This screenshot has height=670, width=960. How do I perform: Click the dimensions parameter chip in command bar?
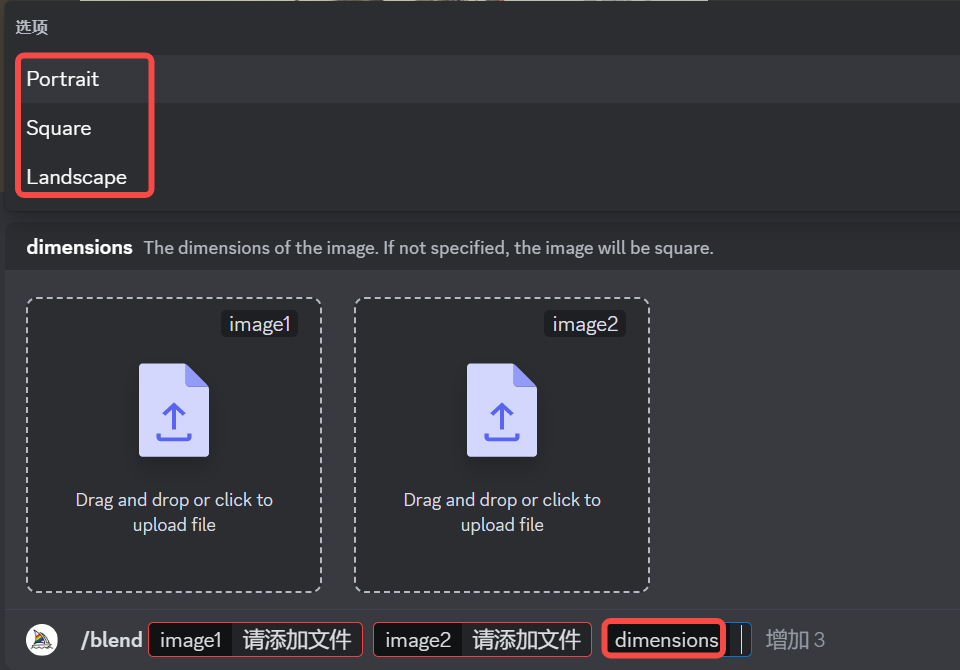pyautogui.click(x=665, y=640)
